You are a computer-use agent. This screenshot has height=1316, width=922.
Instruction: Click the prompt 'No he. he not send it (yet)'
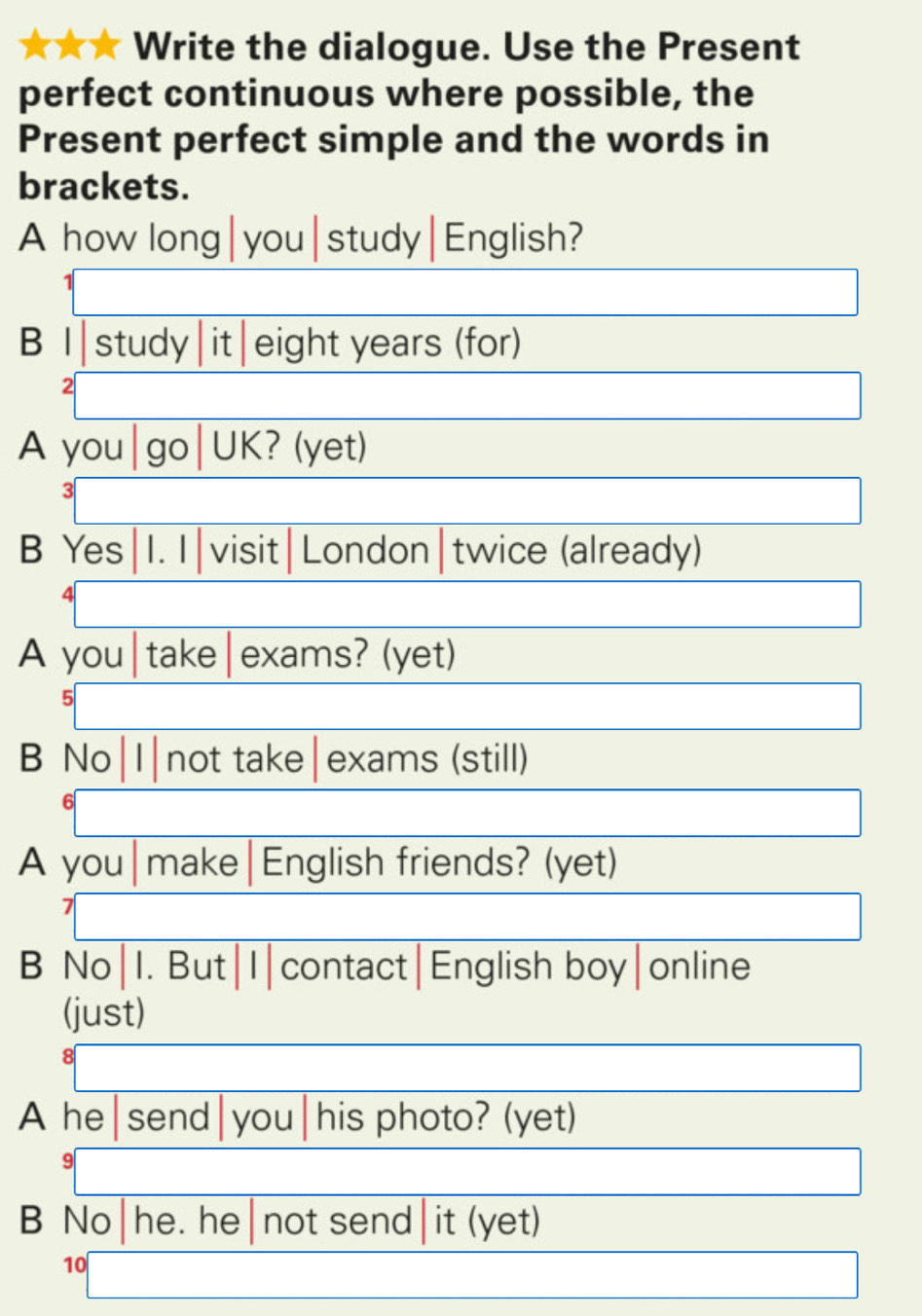[302, 1222]
